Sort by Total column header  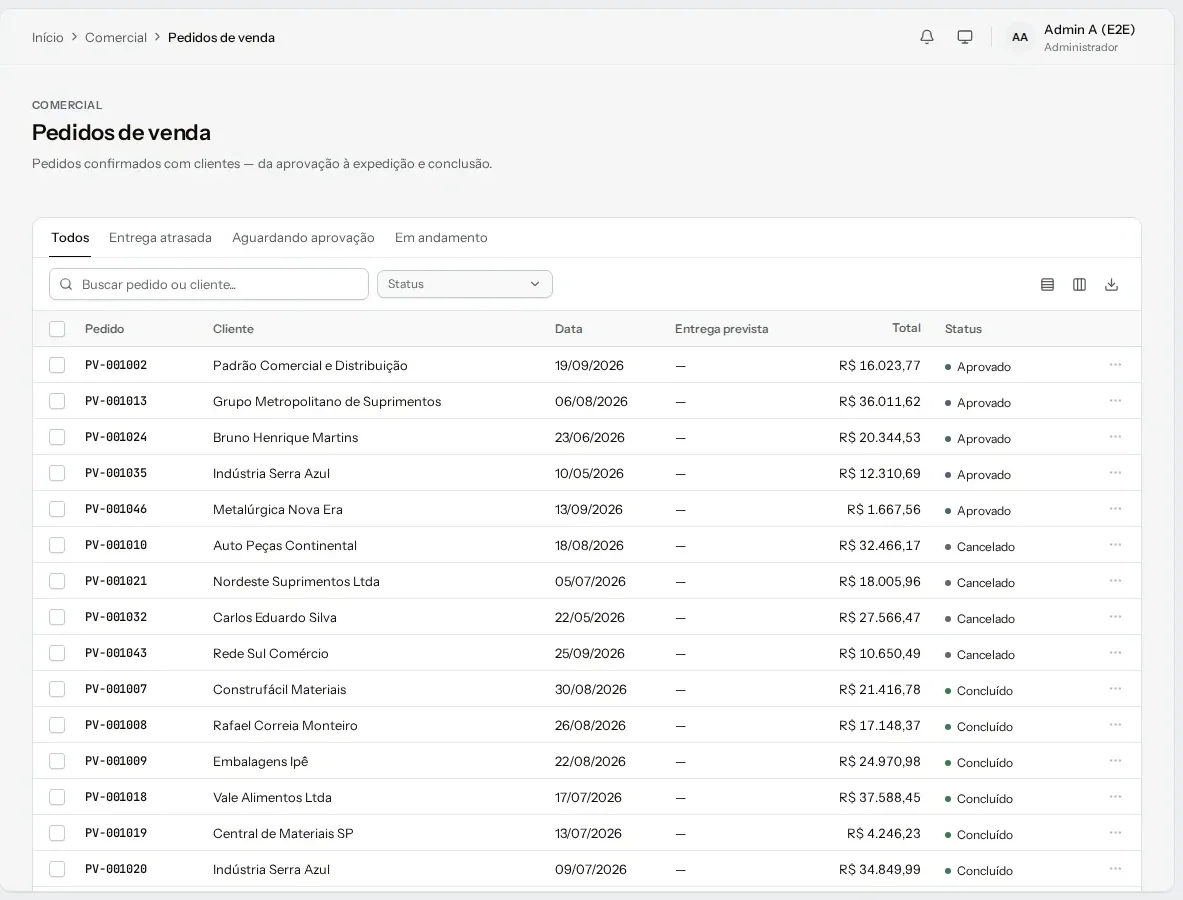coord(906,328)
